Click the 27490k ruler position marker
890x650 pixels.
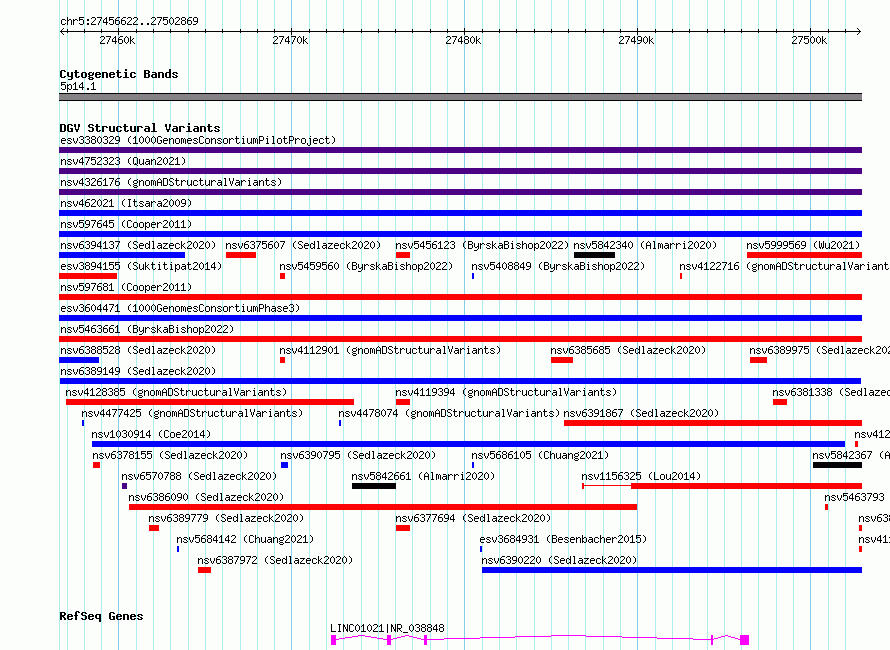[636, 40]
